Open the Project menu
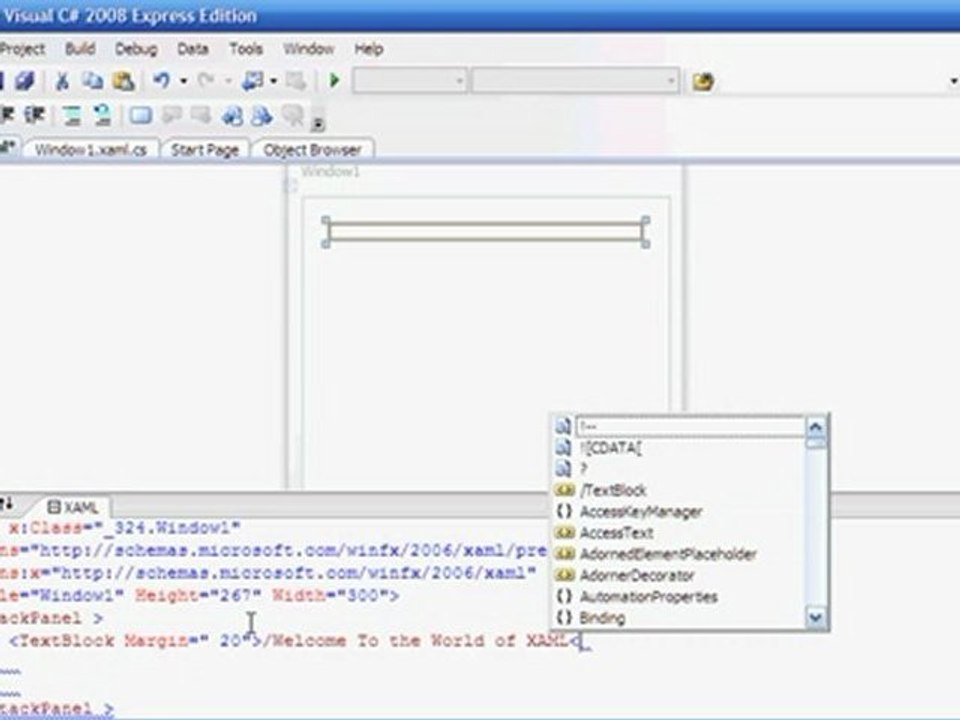 22,49
